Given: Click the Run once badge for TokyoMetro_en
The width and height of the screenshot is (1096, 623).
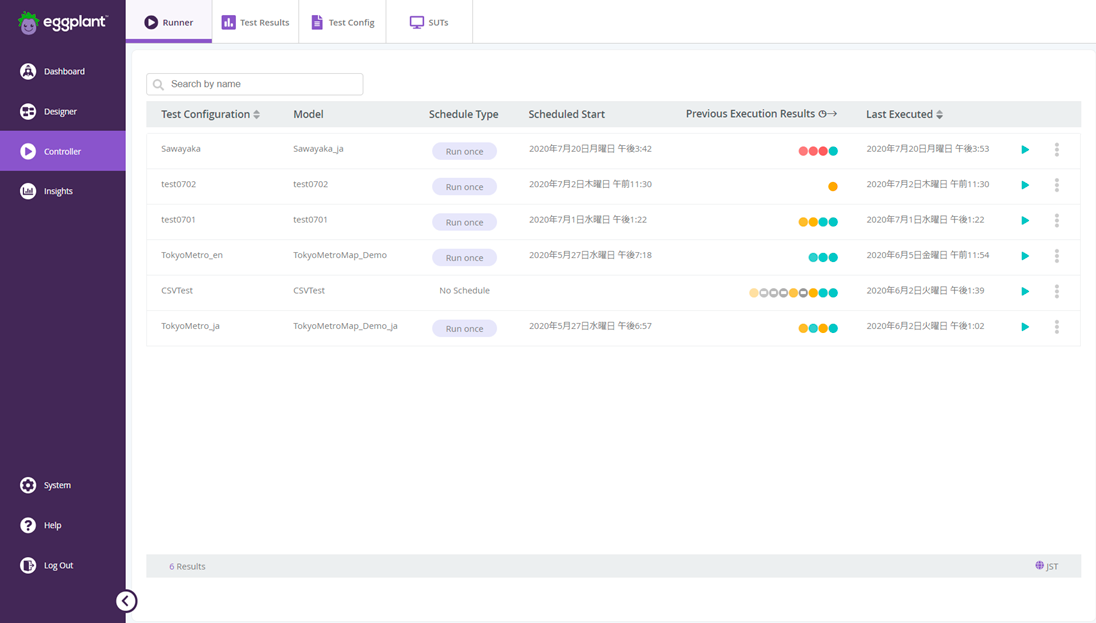Looking at the screenshot, I should pos(464,258).
